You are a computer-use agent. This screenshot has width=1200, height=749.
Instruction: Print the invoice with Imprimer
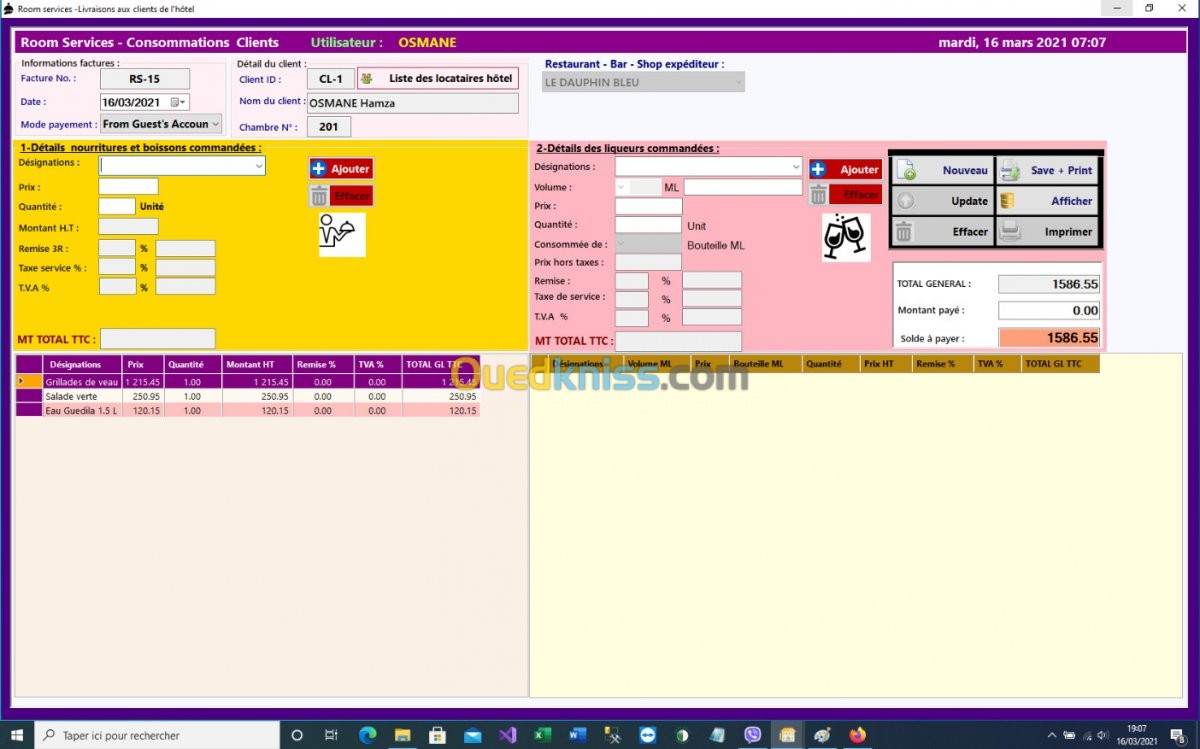point(1048,232)
